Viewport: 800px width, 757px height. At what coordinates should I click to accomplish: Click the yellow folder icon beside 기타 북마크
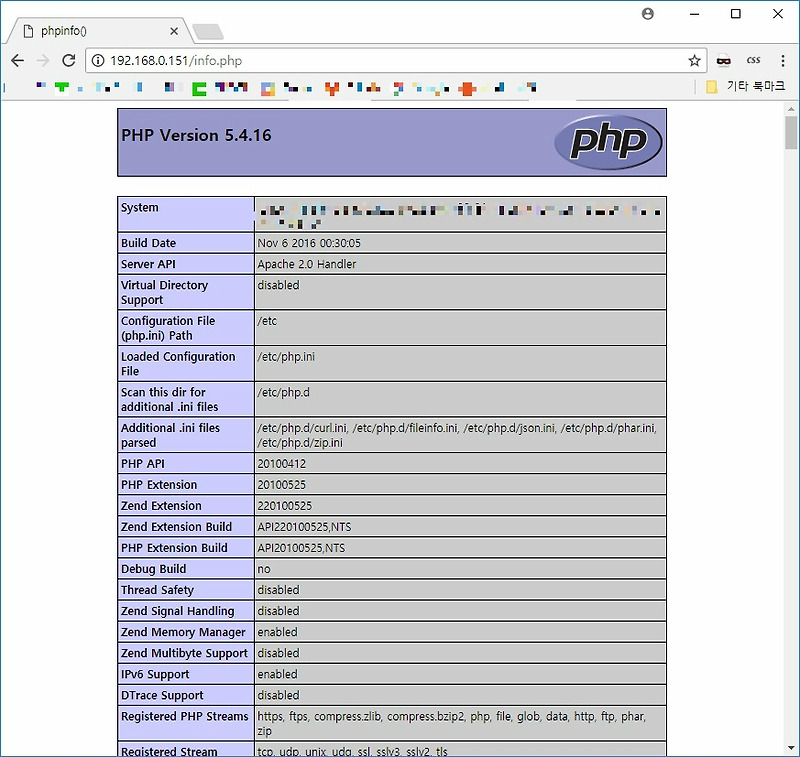[x=713, y=85]
